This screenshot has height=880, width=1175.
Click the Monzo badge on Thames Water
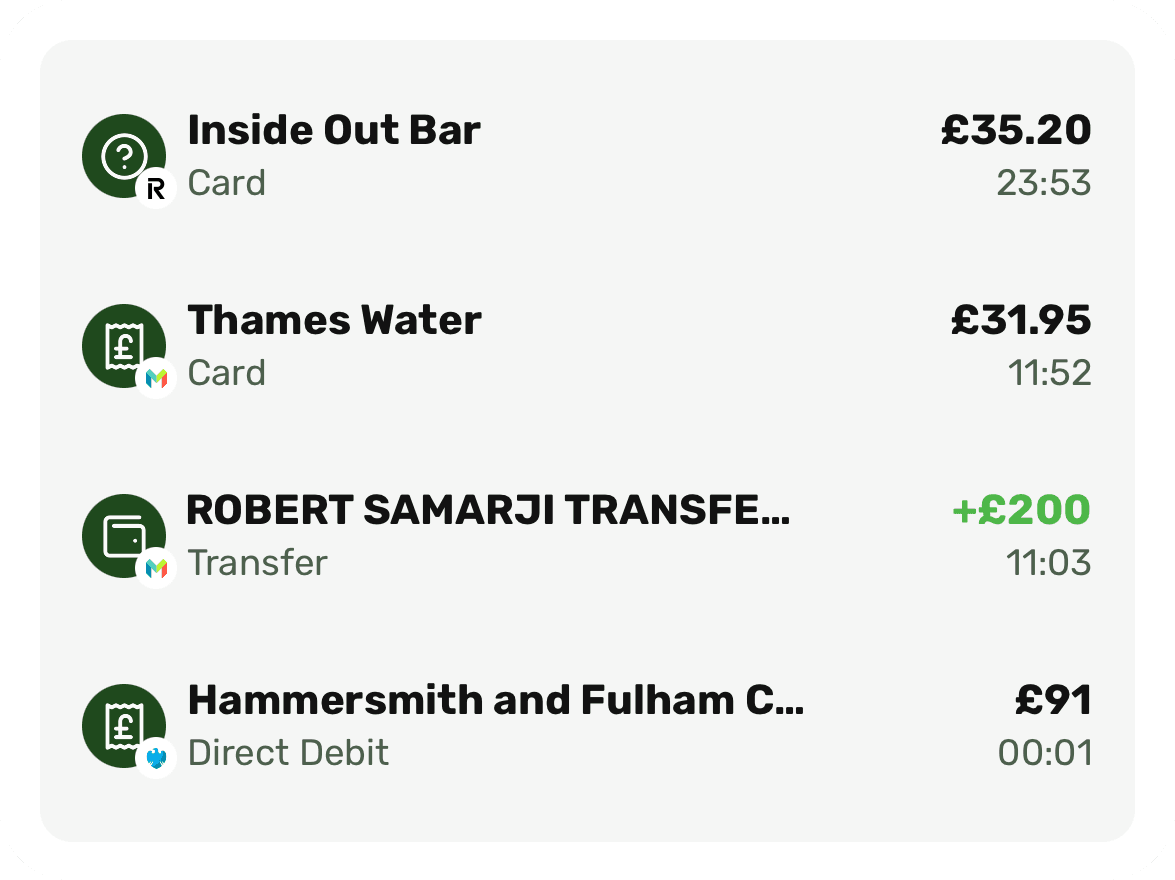tap(156, 378)
